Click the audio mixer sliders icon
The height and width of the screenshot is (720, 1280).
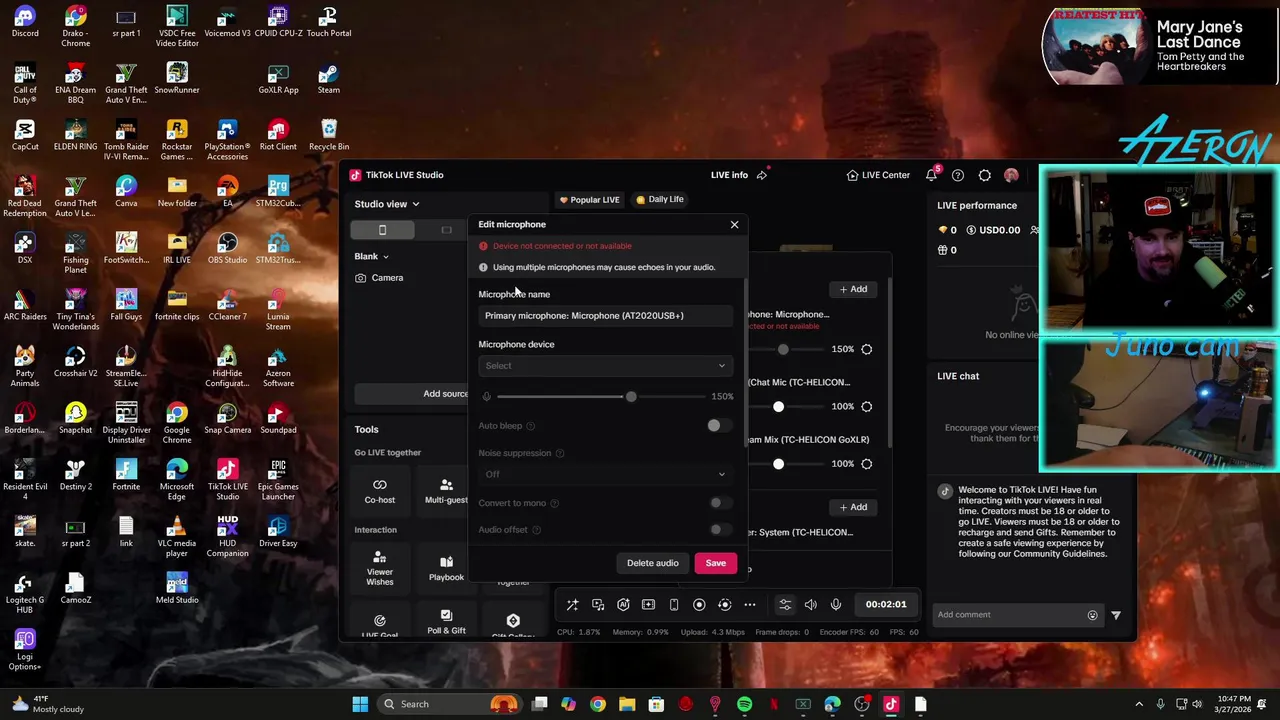[785, 604]
